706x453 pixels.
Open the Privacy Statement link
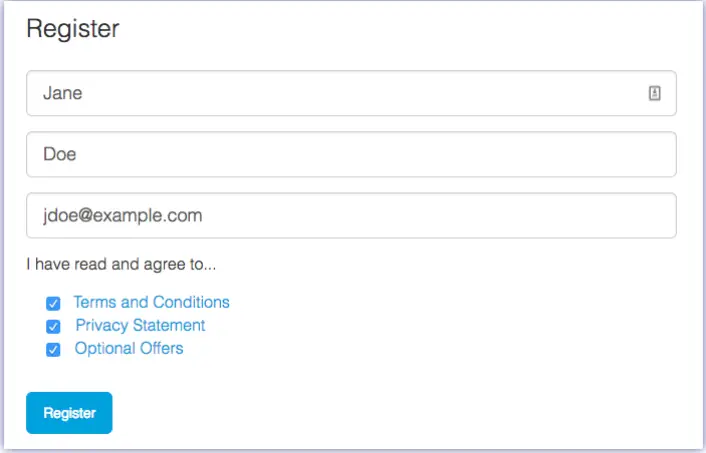coord(140,325)
